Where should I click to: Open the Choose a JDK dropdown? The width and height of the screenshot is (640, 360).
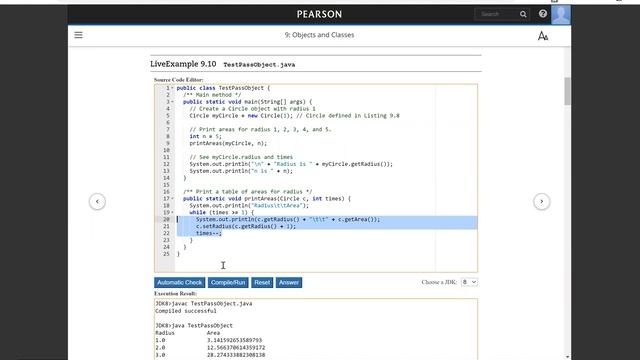469,282
